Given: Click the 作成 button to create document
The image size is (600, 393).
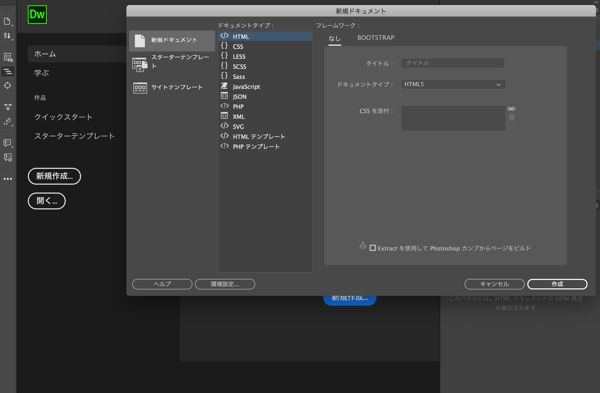Looking at the screenshot, I should (557, 284).
